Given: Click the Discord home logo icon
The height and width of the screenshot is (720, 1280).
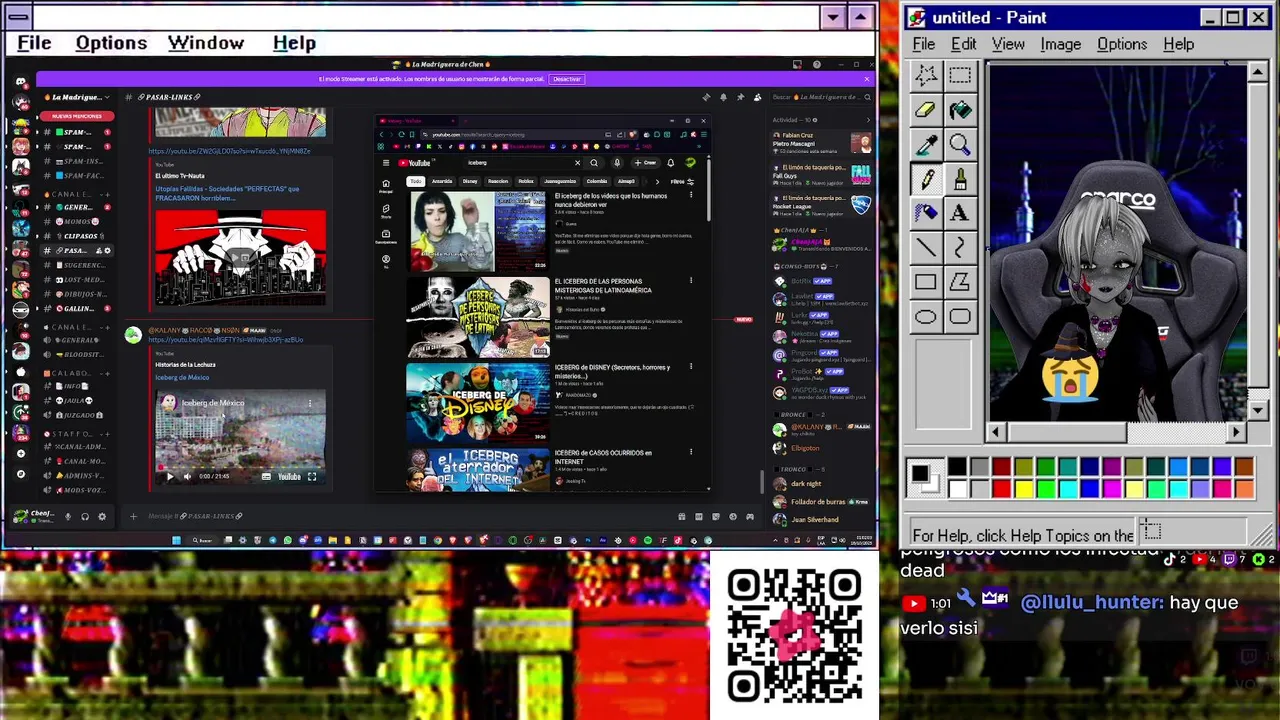Looking at the screenshot, I should point(20,81).
